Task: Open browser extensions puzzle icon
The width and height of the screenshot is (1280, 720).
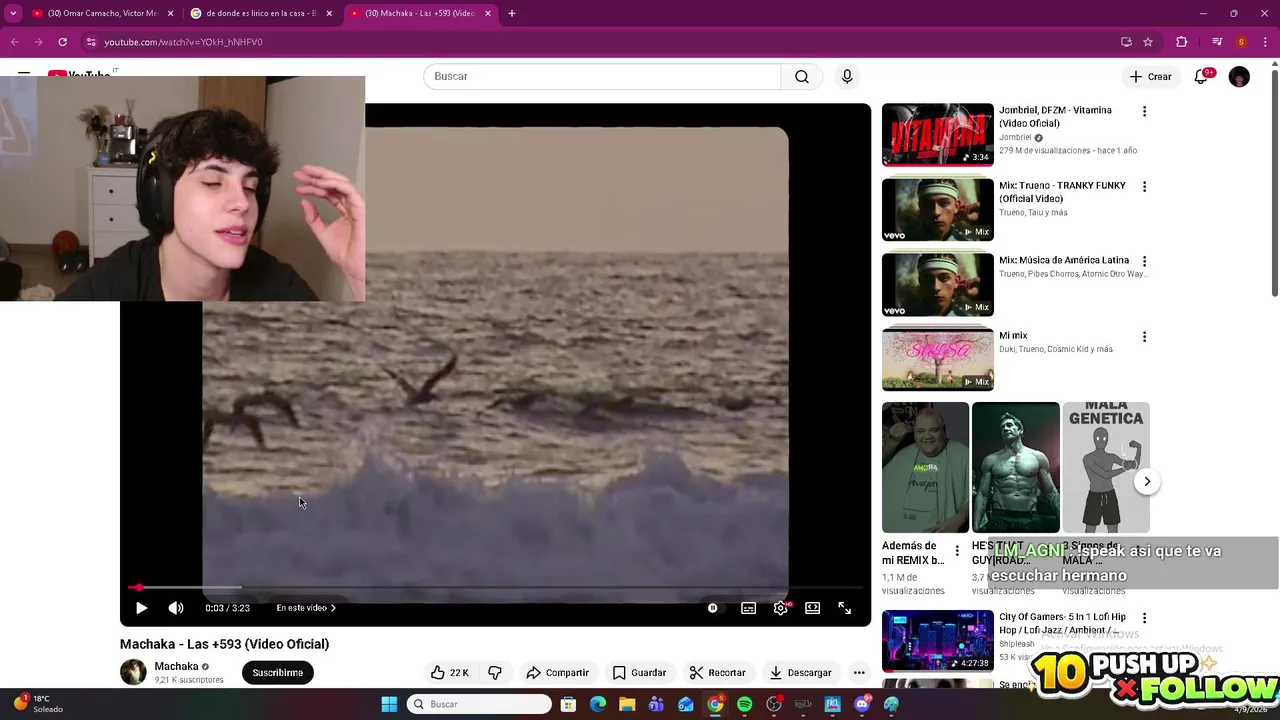Action: pos(1182,42)
